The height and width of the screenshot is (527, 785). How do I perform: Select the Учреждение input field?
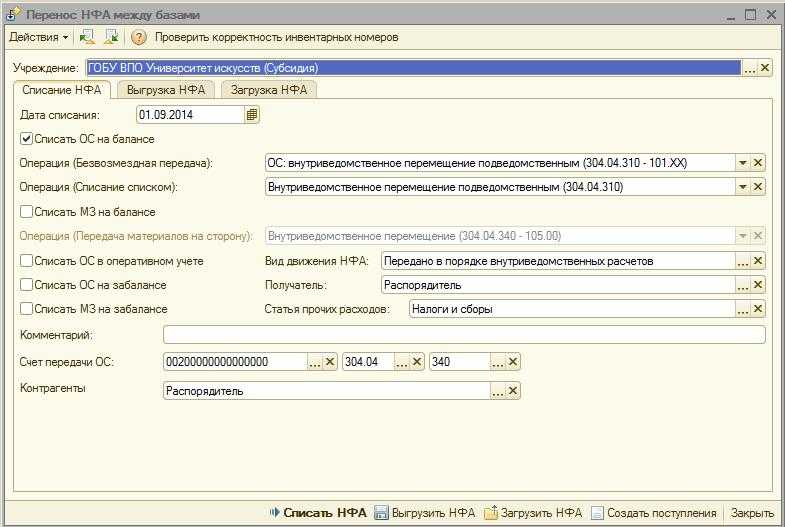(x=414, y=68)
